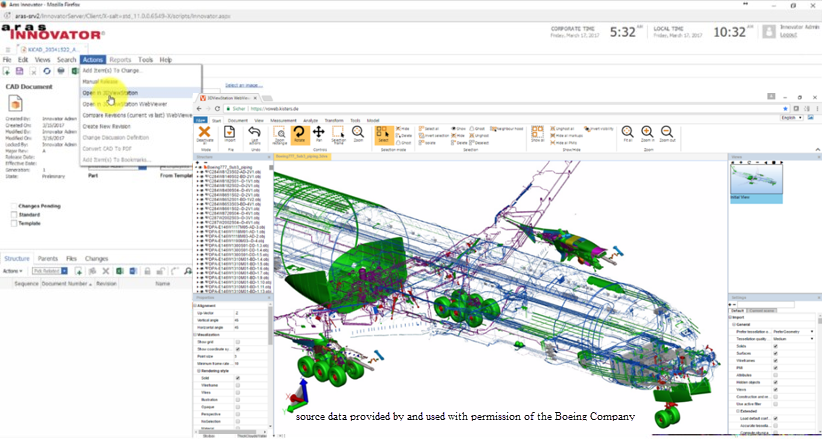822x439 pixels.
Task: Collapse the viewer ribbon with the chevron
Action: [x=817, y=149]
